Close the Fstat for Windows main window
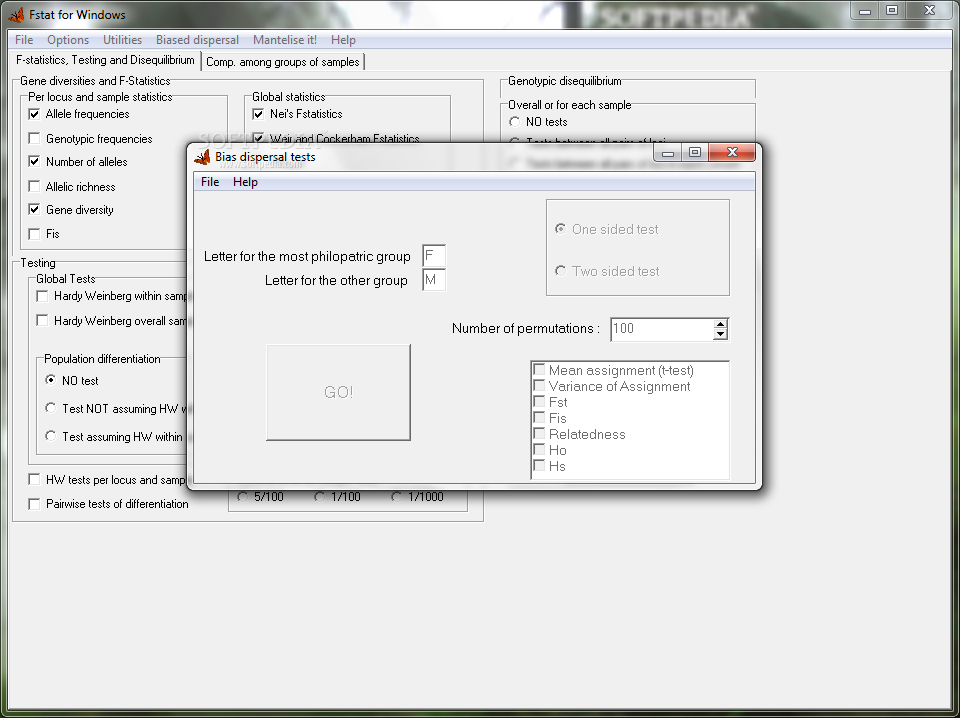 pos(929,11)
